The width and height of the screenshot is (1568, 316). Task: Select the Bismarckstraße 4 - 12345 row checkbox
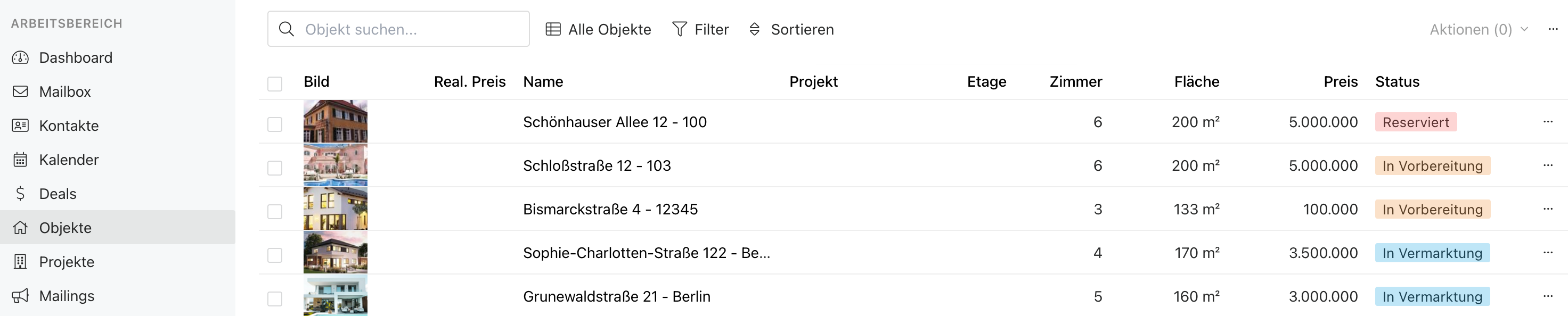point(274,211)
